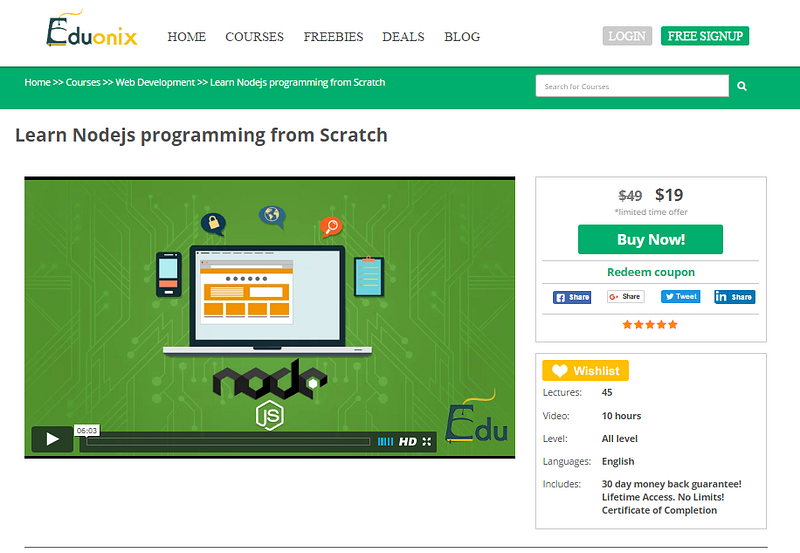Viewport: 800px width, 553px height.
Task: Click the video progress bar
Action: 228,442
